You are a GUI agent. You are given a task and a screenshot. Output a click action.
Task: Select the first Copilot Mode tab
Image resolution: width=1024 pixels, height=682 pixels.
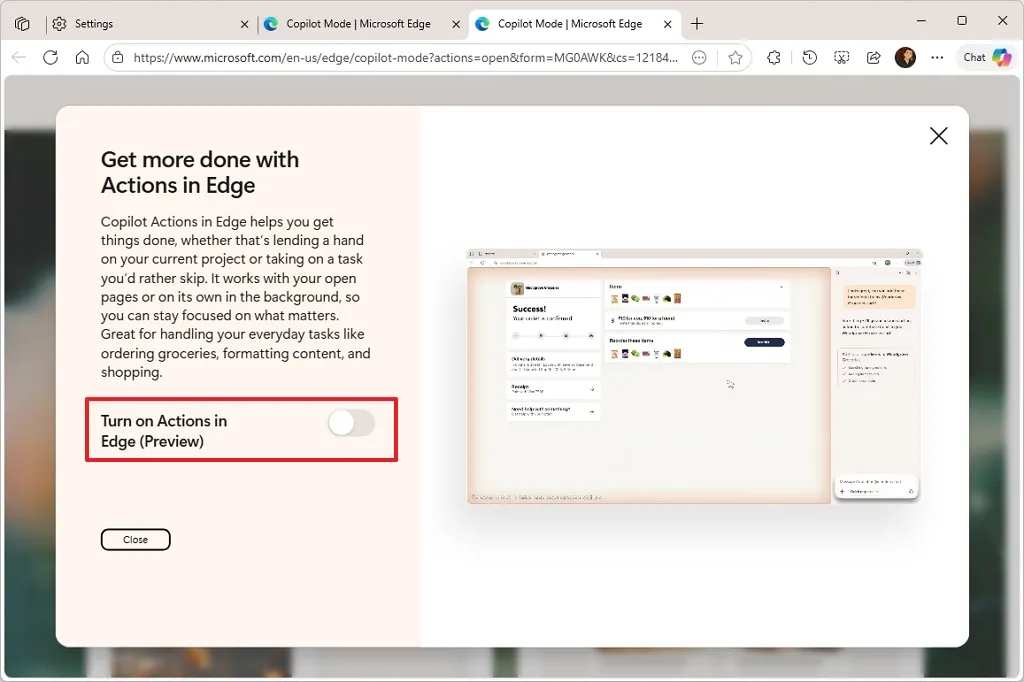point(355,23)
